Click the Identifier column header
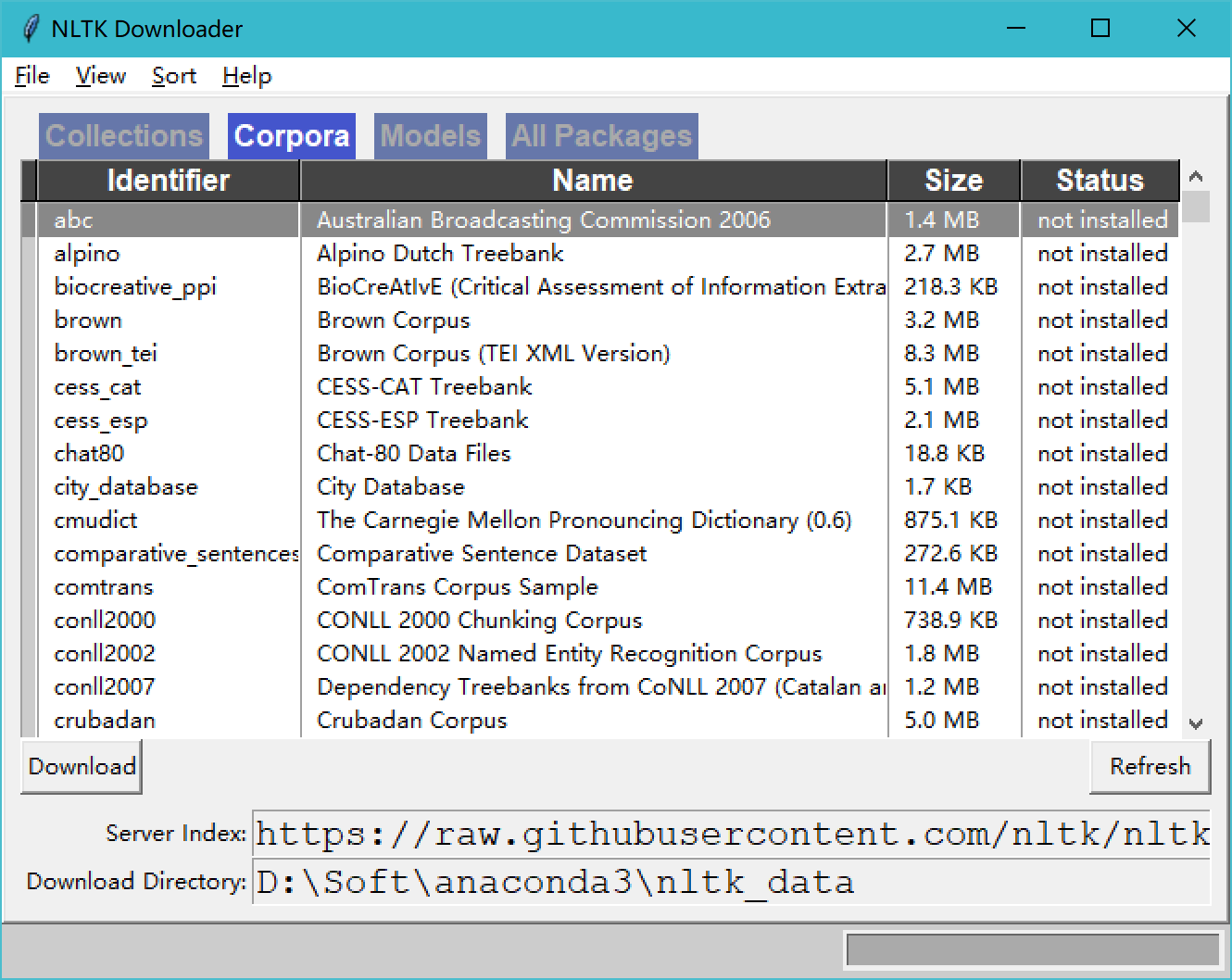 tap(168, 181)
